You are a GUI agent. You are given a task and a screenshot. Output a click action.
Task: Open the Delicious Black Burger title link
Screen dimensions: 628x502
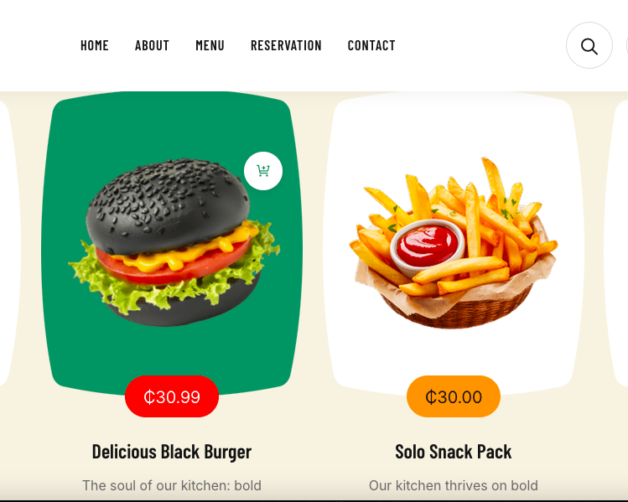[172, 452]
